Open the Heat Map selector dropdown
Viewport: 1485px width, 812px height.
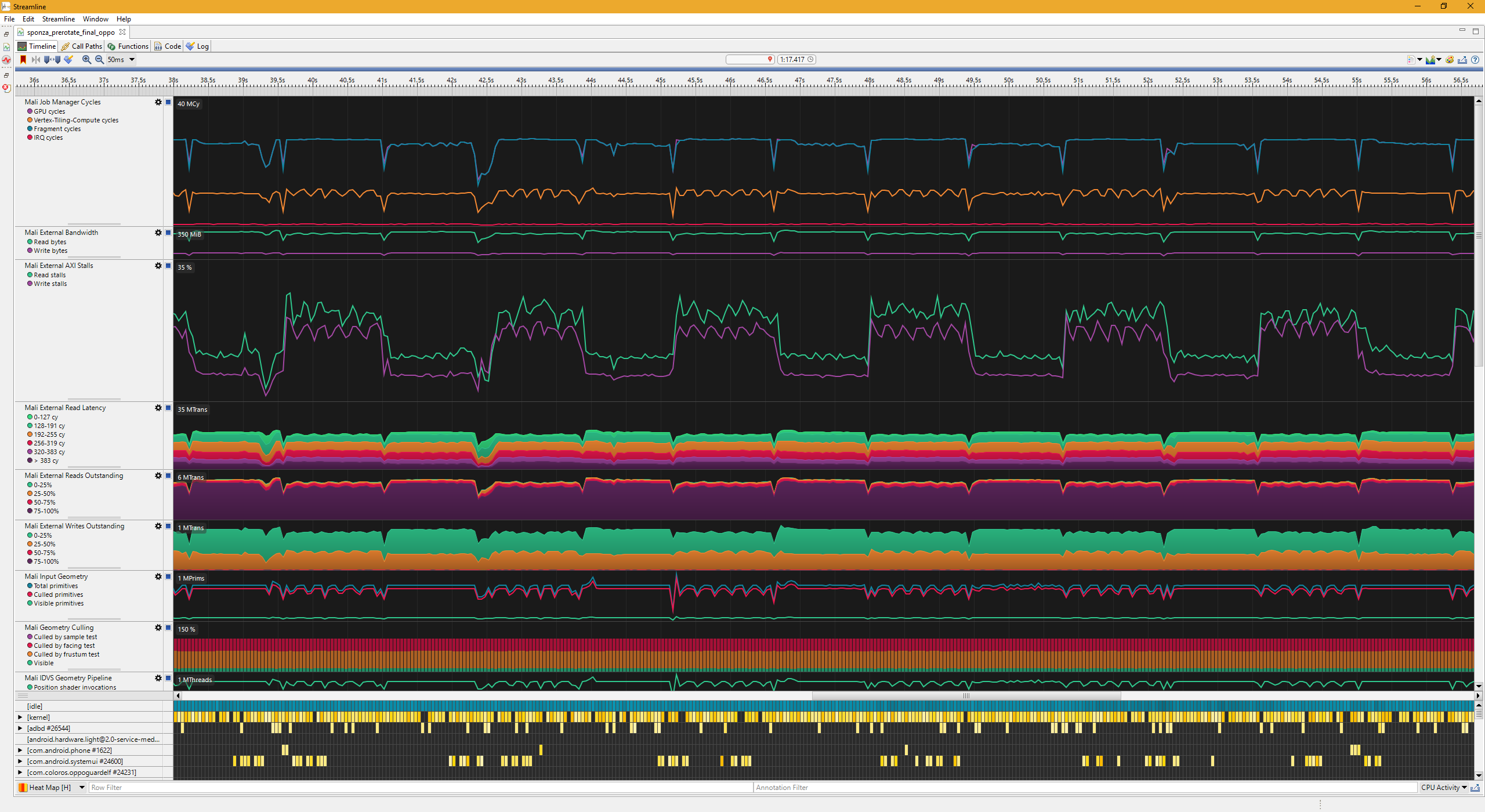click(x=81, y=787)
